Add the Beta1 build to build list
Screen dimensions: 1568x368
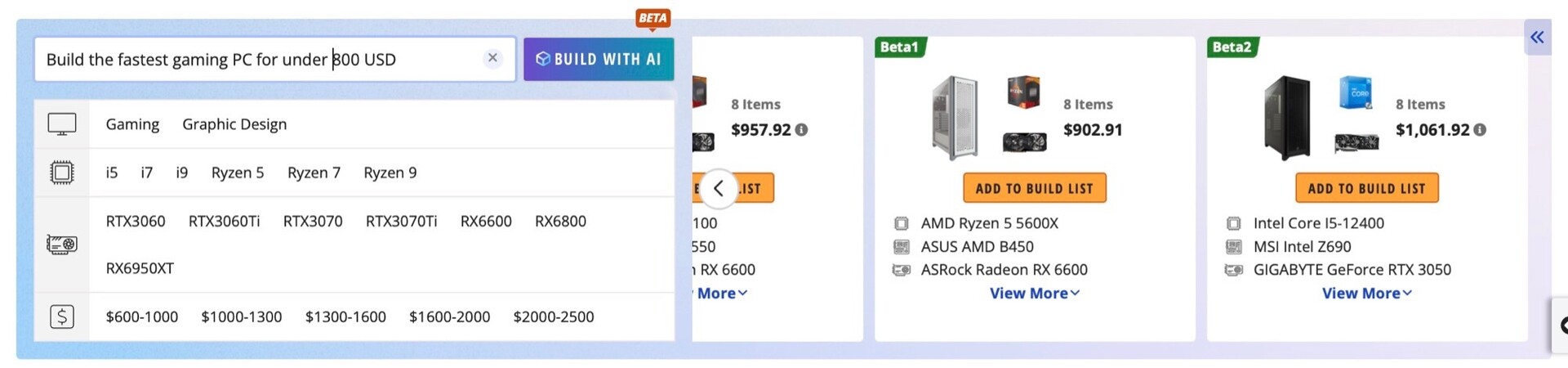tap(1034, 188)
